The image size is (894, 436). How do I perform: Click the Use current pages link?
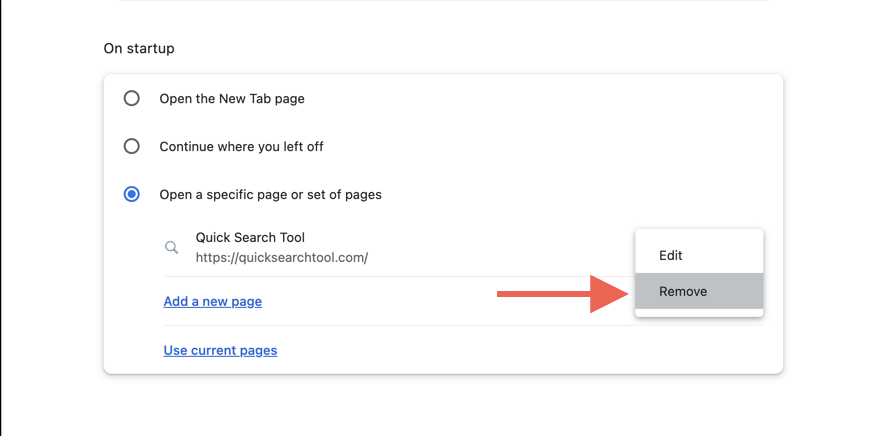(x=220, y=350)
